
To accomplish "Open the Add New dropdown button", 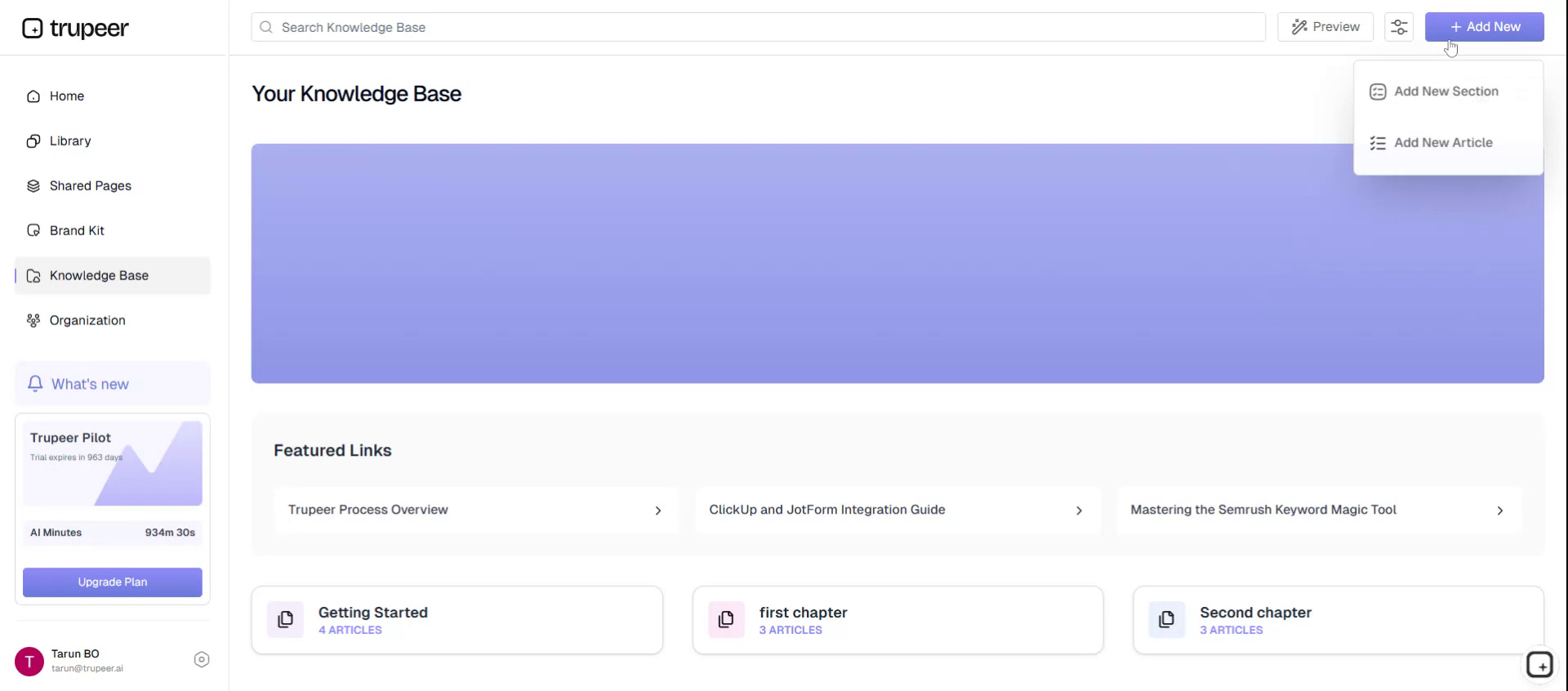I will (x=1485, y=27).
